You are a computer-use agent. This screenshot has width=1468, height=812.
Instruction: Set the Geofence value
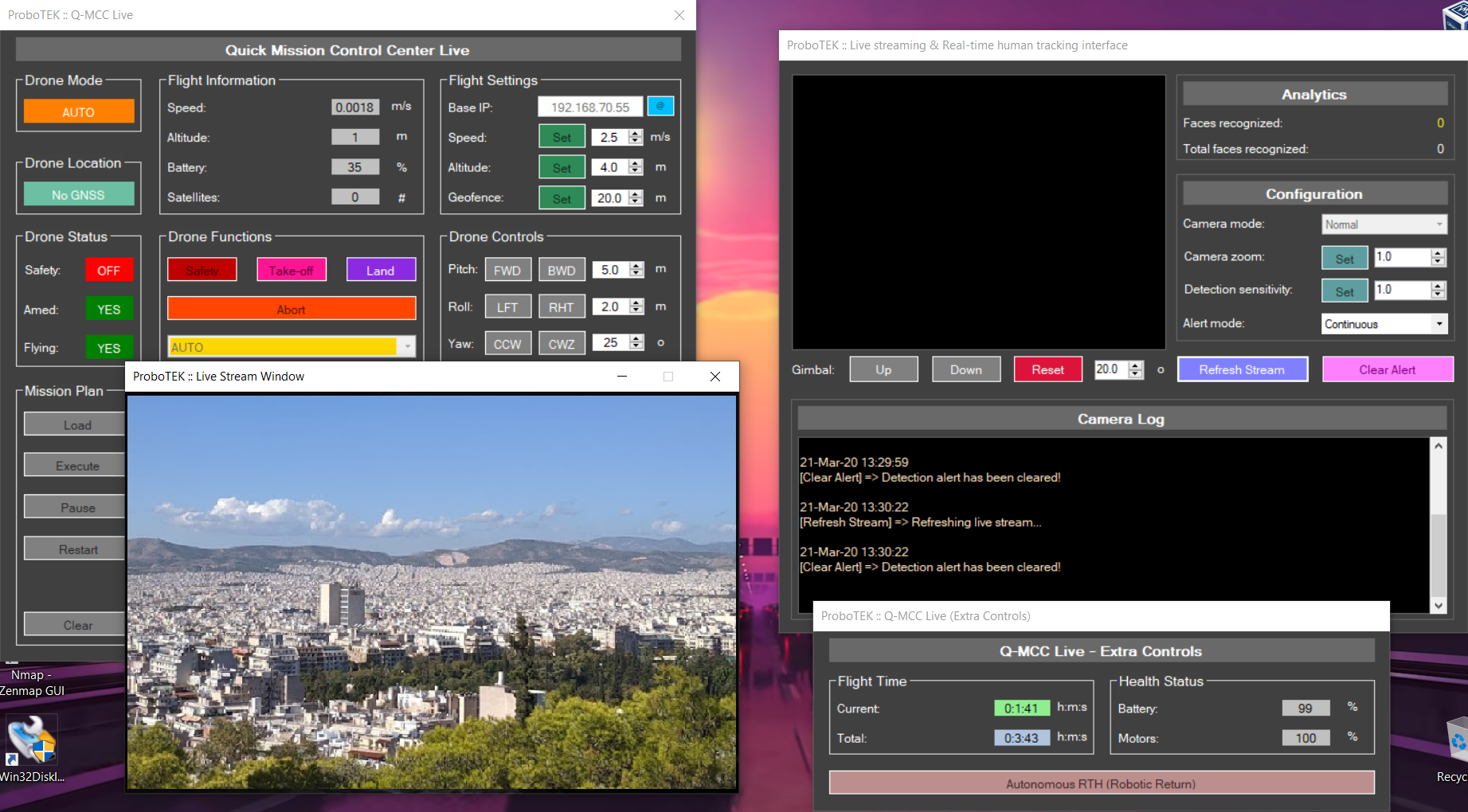[x=562, y=198]
